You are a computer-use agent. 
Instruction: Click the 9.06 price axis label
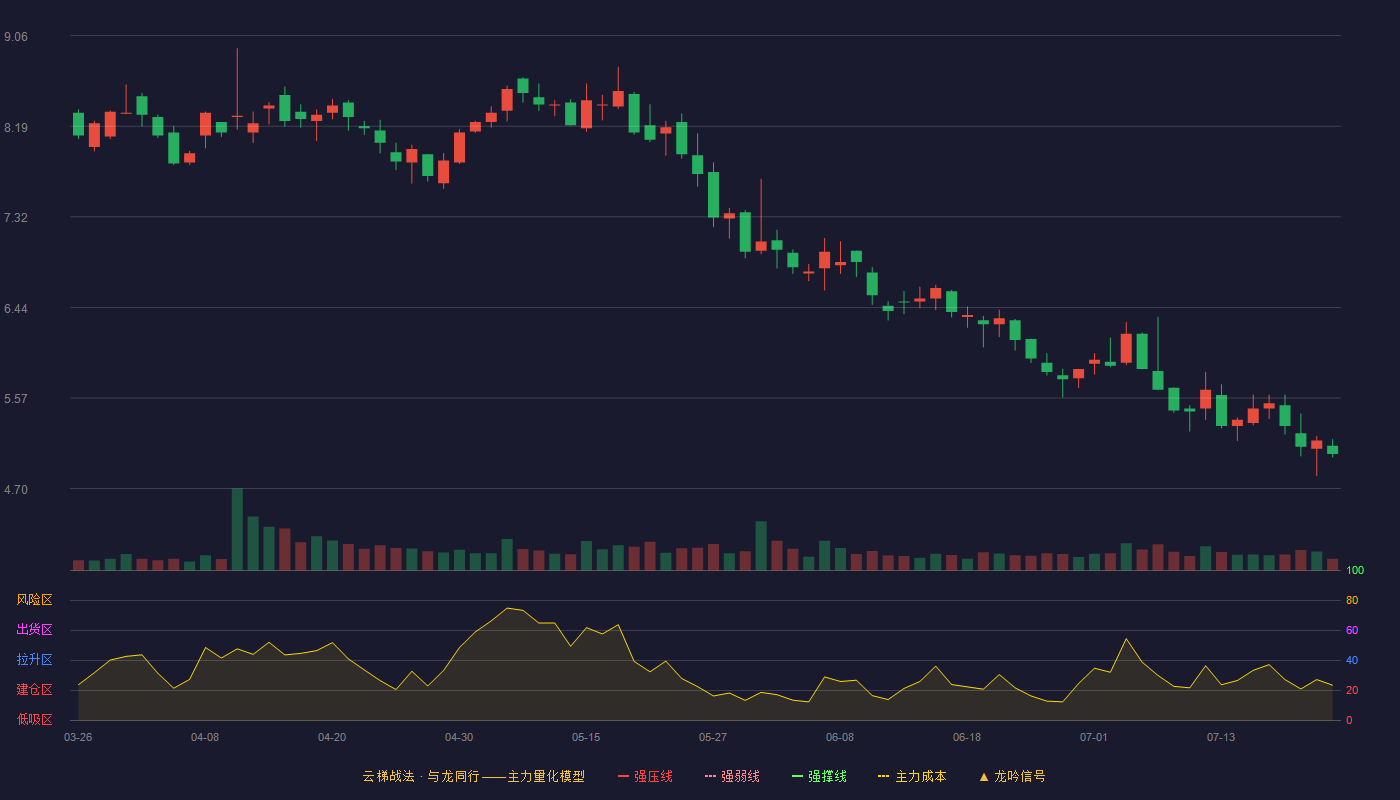tap(16, 37)
